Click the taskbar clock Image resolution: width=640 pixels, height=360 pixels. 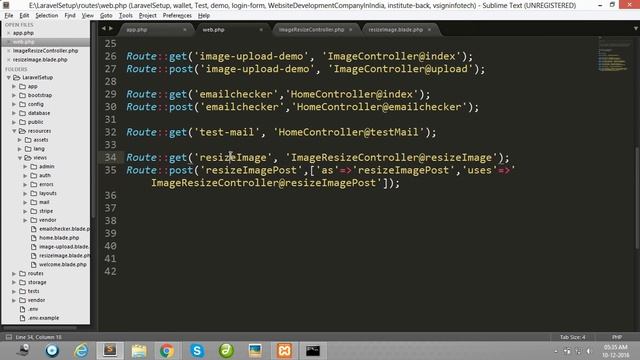pos(616,351)
